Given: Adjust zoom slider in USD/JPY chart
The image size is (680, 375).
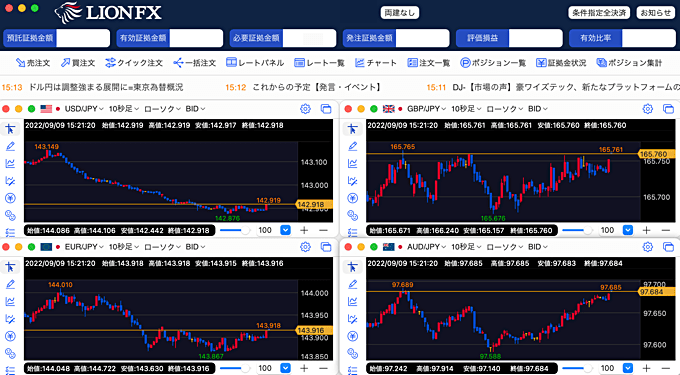Looking at the screenshot, I should [x=235, y=230].
